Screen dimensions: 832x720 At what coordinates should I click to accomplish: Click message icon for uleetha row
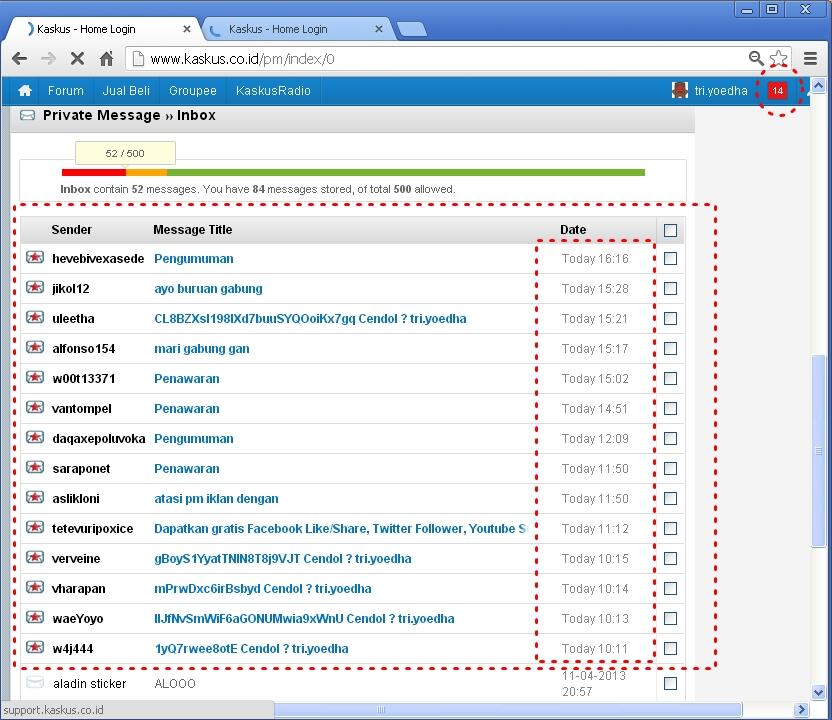pyautogui.click(x=35, y=318)
